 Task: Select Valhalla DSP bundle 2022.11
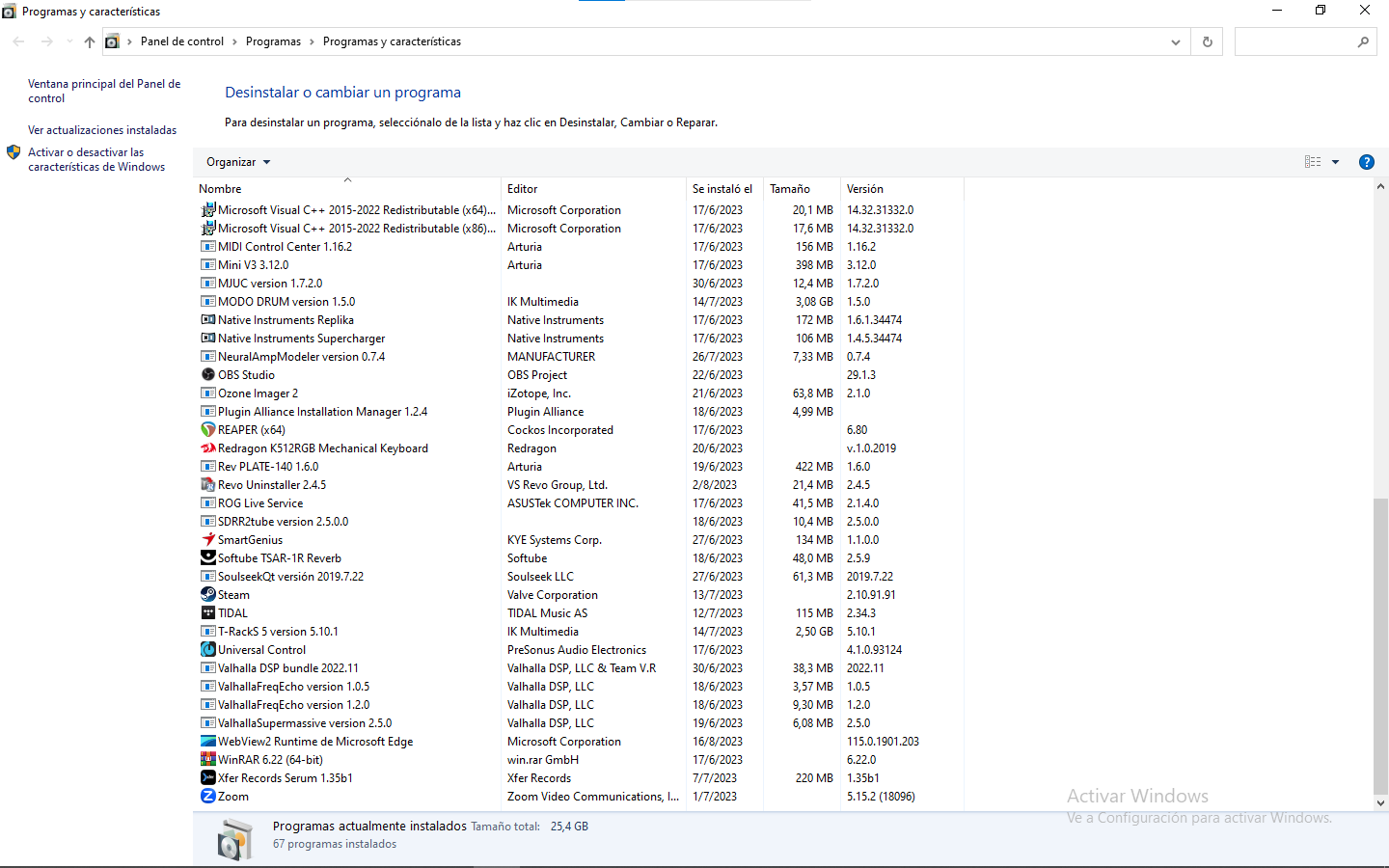point(579,668)
